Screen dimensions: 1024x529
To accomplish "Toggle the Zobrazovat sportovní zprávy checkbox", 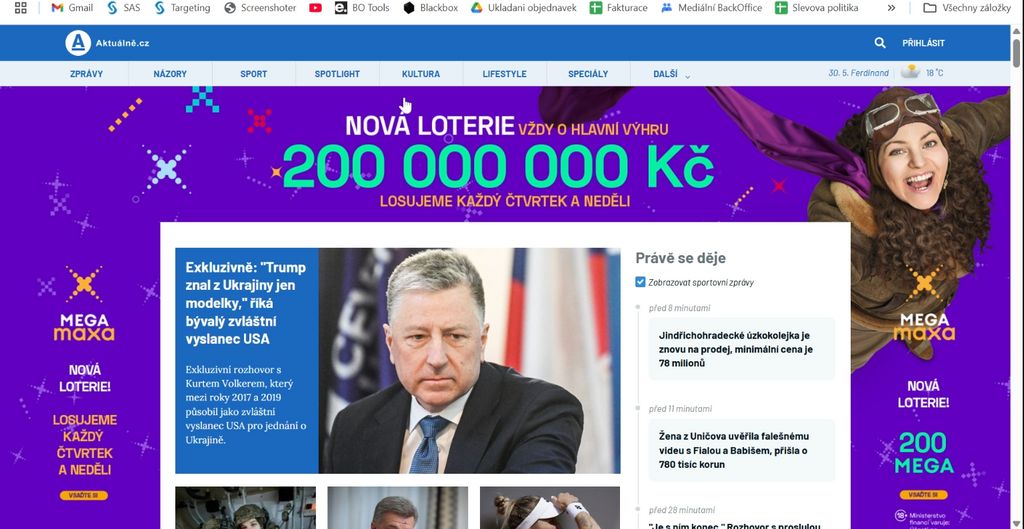I will pyautogui.click(x=640, y=282).
